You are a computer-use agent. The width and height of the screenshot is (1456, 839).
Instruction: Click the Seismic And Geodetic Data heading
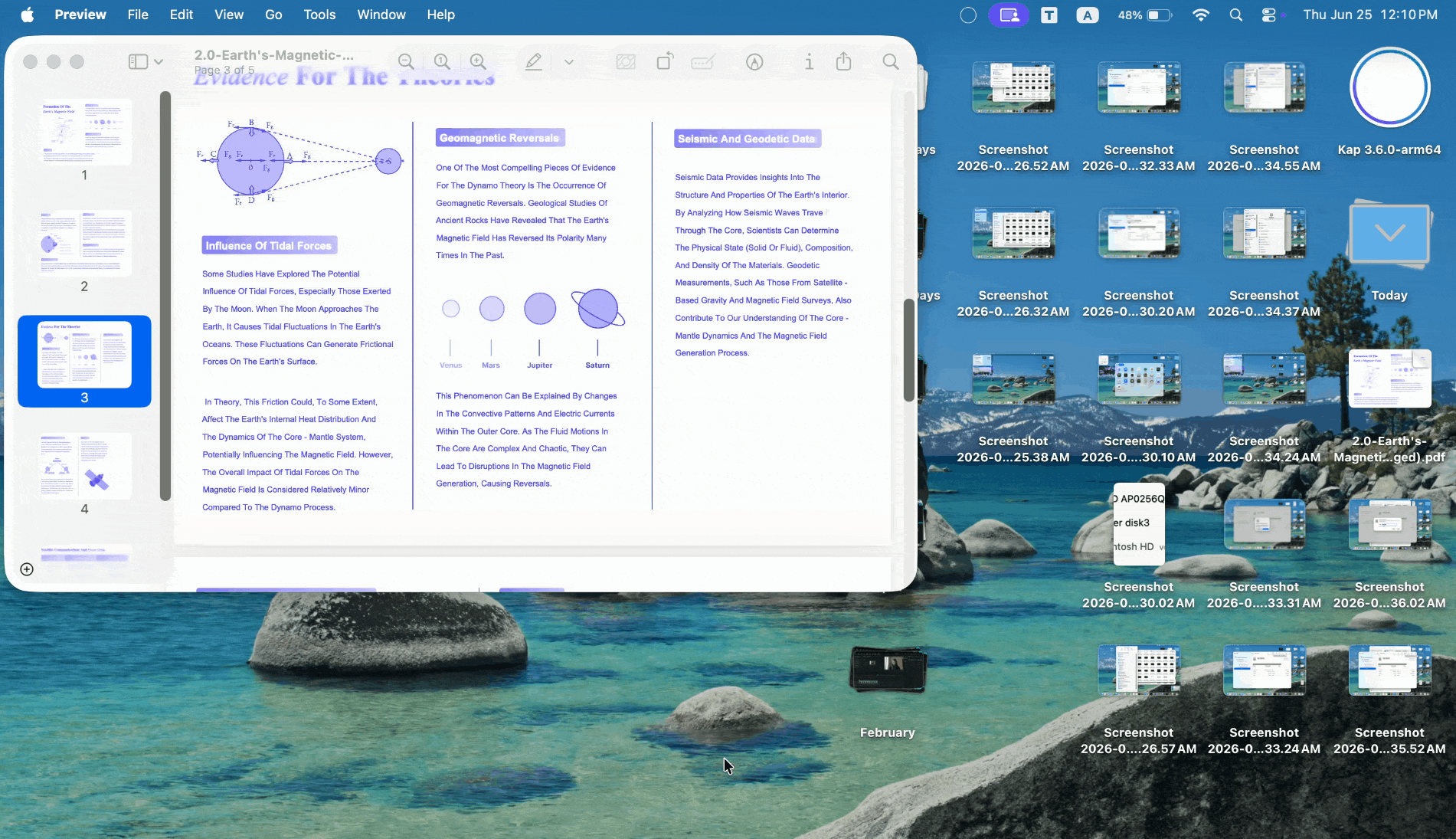point(747,139)
